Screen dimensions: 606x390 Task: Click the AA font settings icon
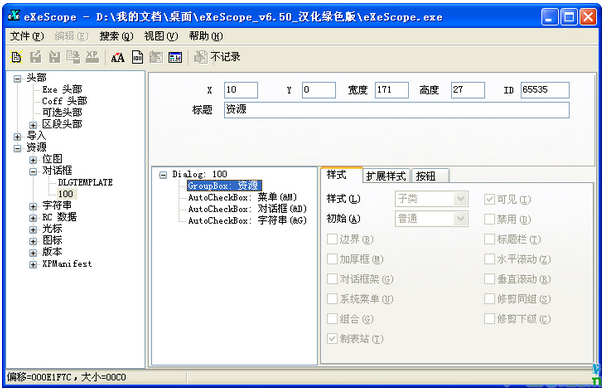point(117,58)
